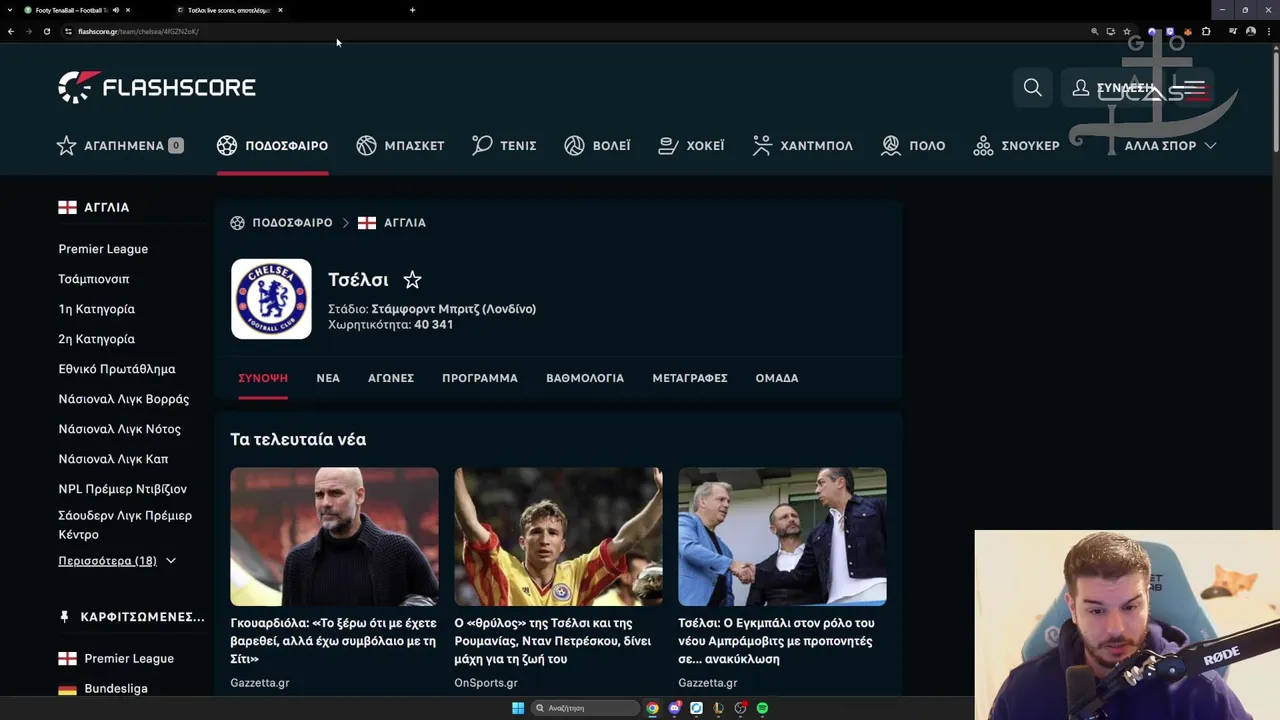This screenshot has width=1280, height=720.
Task: Open 1η Κατηγορία league link
Action: pos(97,309)
